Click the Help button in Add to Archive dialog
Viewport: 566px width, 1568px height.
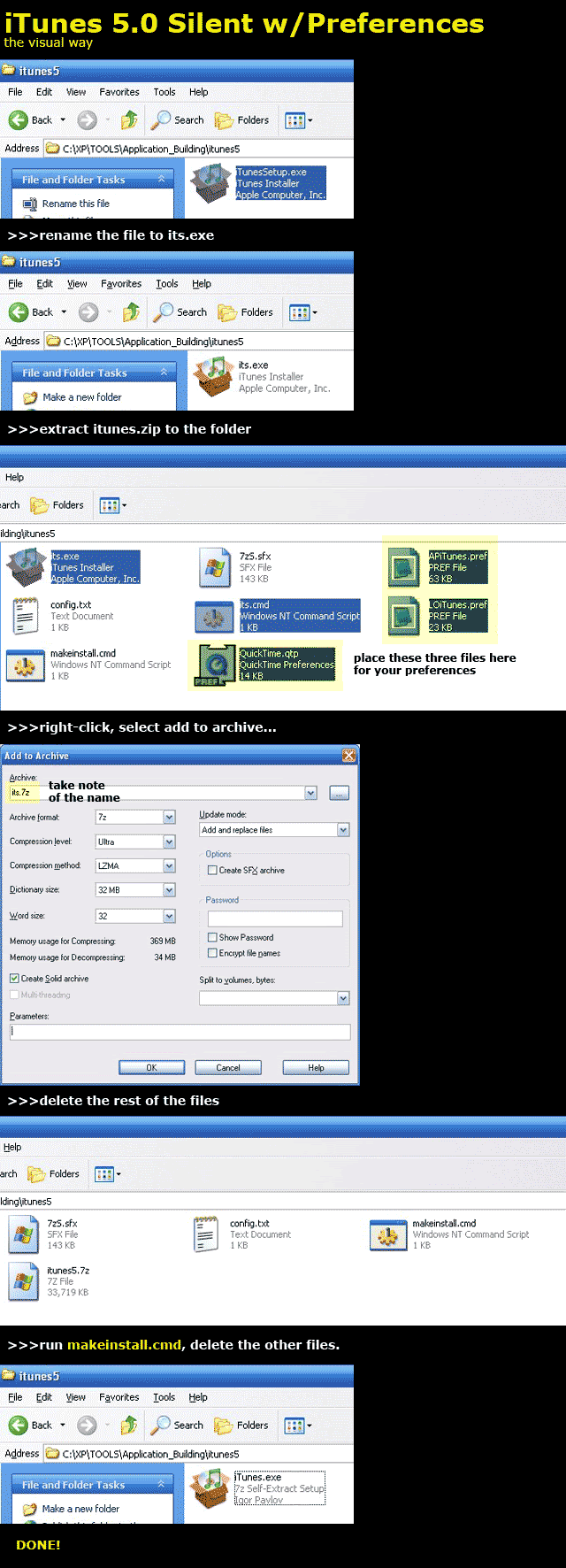(x=316, y=1067)
